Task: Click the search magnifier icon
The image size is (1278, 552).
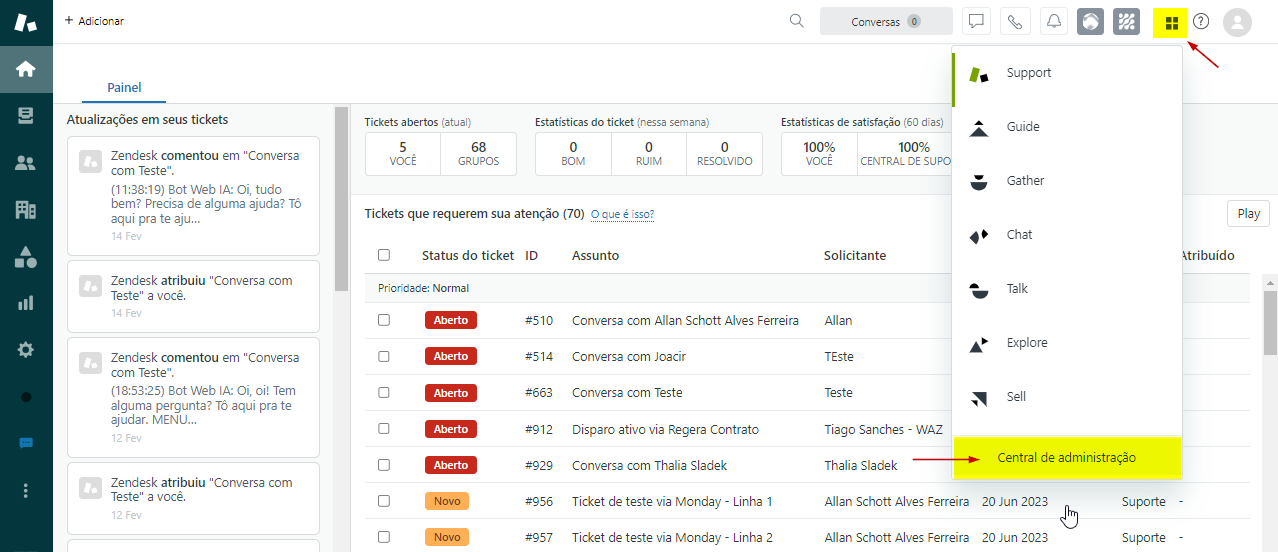Action: [796, 21]
